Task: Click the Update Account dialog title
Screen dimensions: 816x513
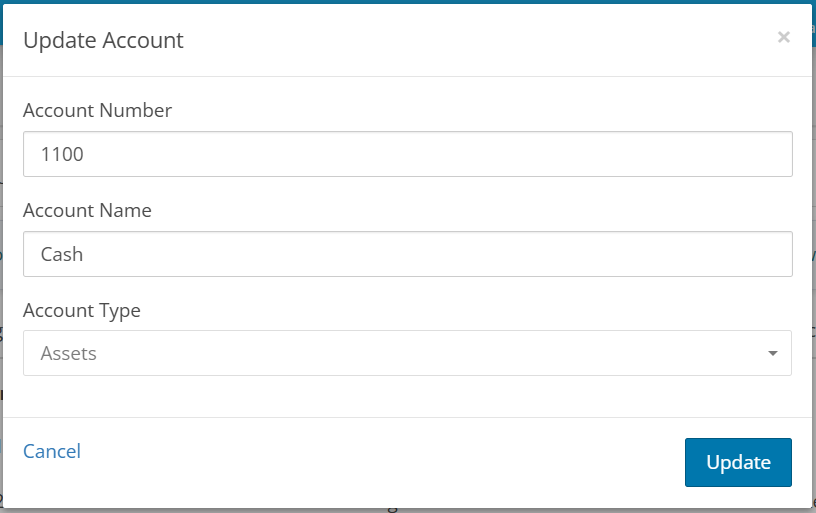Action: coord(103,40)
